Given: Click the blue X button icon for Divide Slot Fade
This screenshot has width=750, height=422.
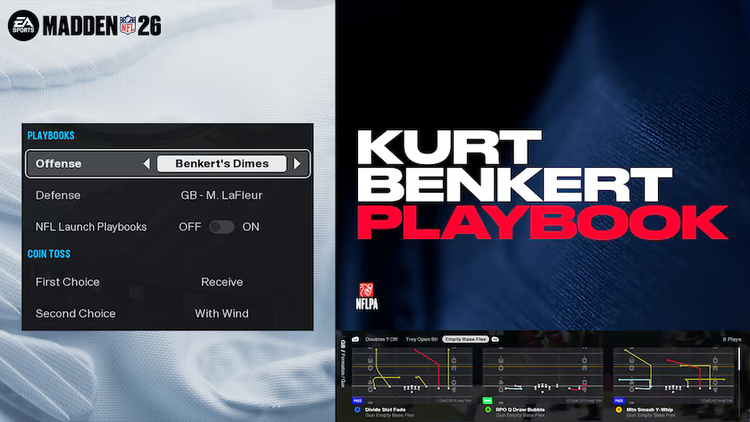Looking at the screenshot, I should pos(357,410).
